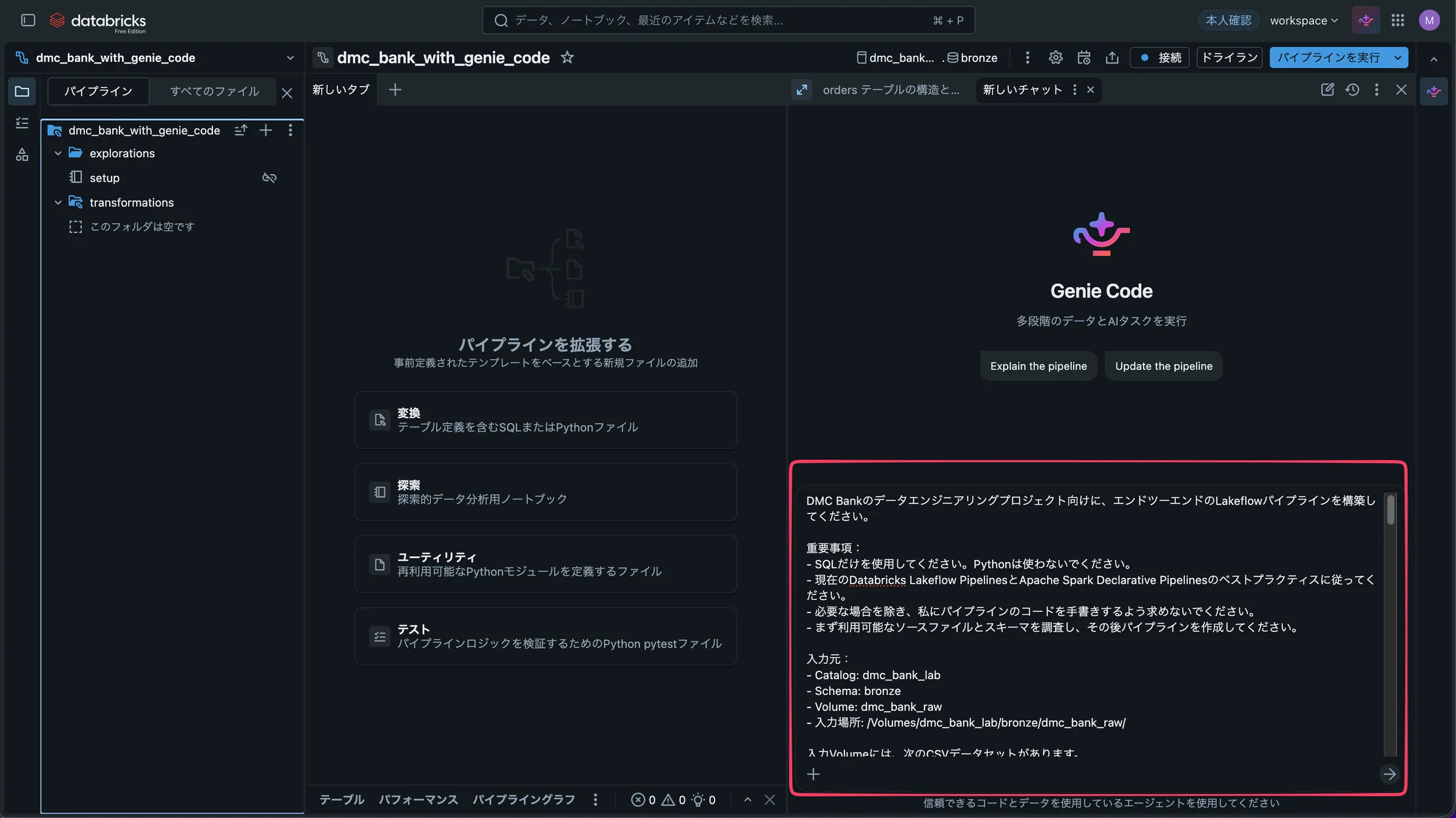Open pipeline settings gear
1456x818 pixels.
coord(1056,58)
